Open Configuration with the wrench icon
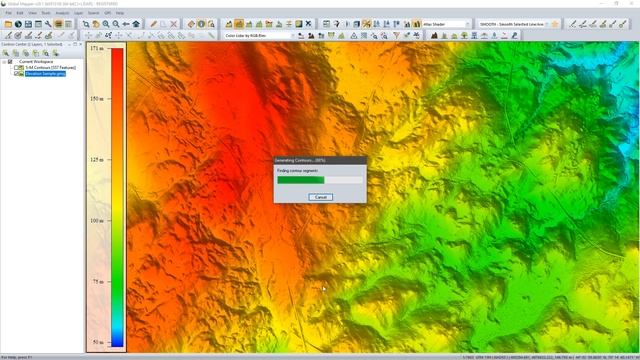The image size is (640, 360). [x=48, y=24]
